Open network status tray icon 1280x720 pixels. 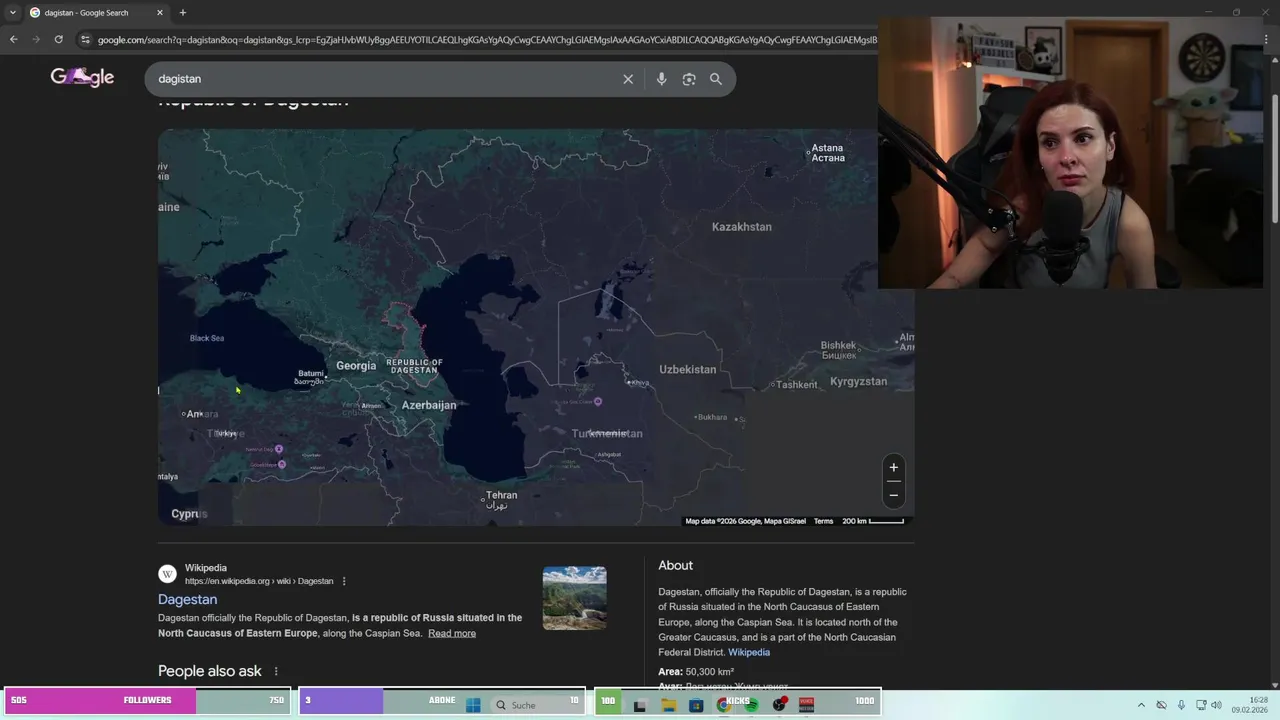(1200, 705)
